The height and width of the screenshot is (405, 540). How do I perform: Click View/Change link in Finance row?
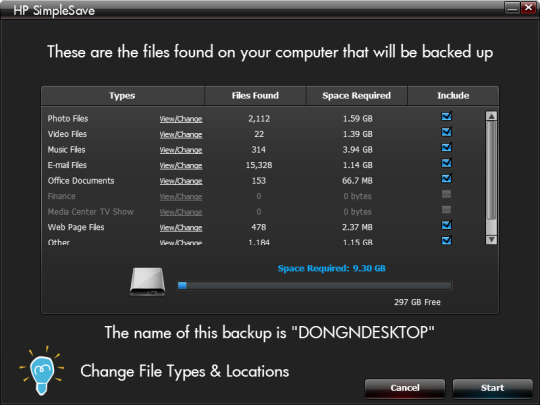(x=181, y=196)
